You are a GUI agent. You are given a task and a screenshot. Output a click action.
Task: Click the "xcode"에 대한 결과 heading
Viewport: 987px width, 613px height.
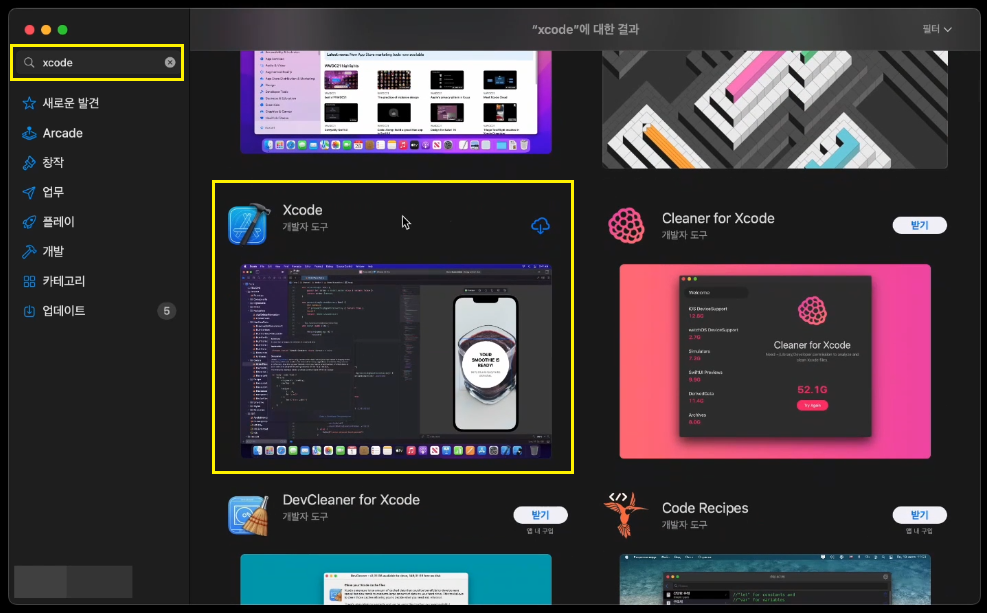click(x=585, y=29)
